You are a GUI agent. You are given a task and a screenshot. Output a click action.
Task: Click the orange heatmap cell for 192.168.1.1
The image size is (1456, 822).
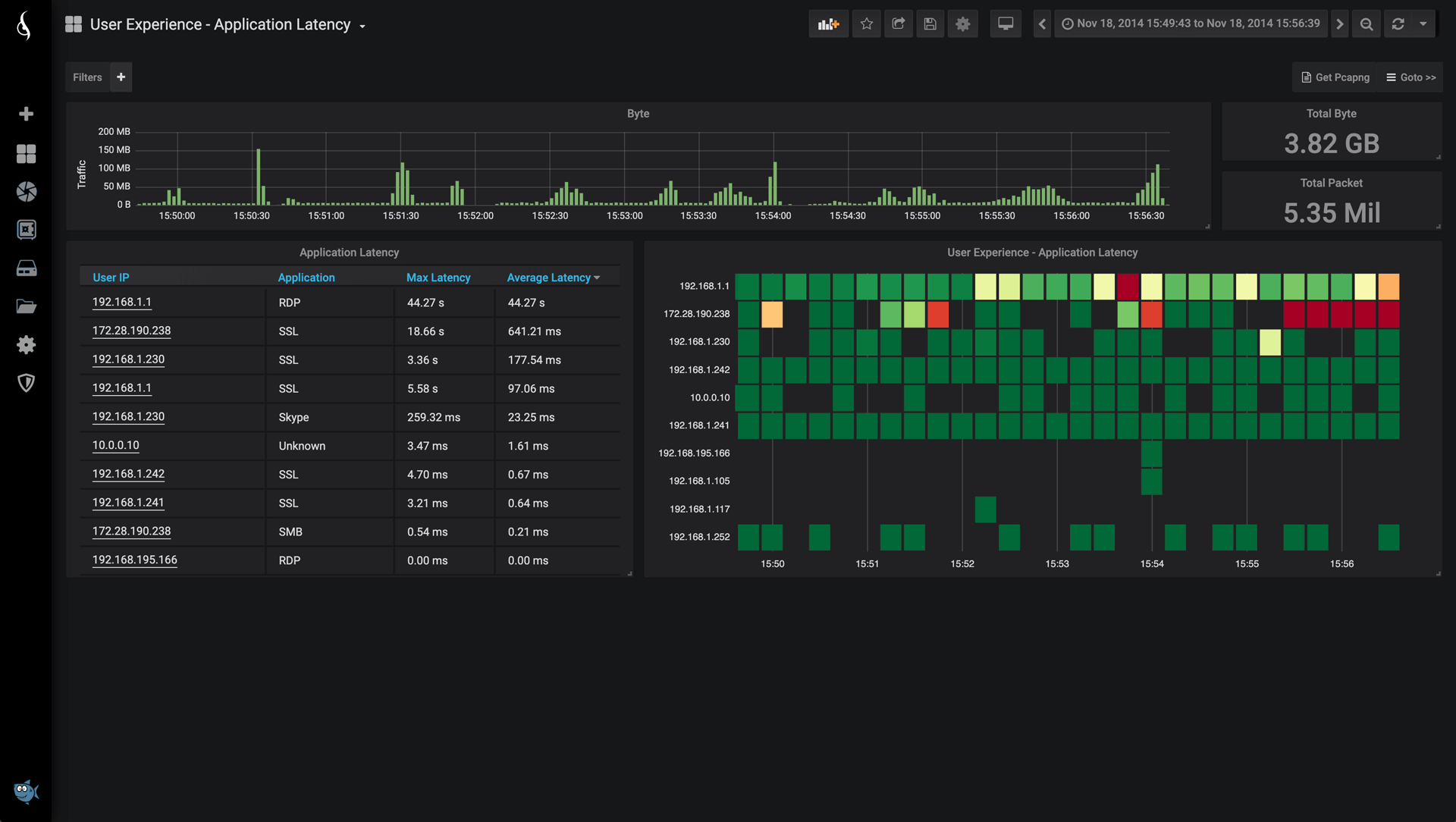click(1389, 287)
